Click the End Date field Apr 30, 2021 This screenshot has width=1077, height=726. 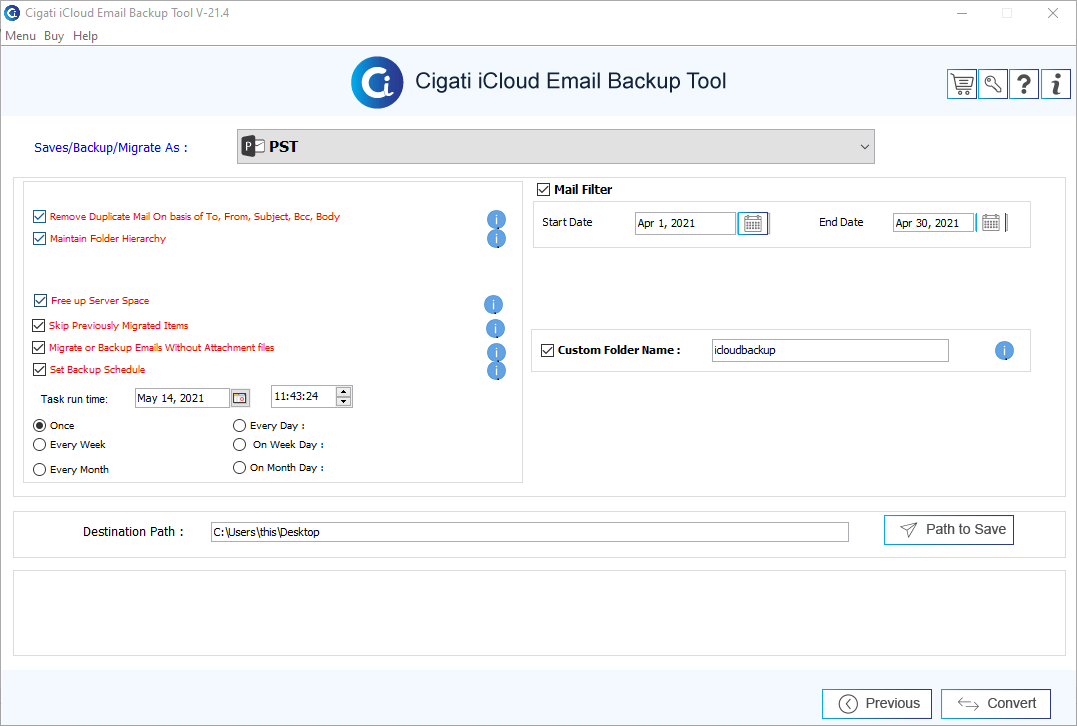(x=933, y=223)
